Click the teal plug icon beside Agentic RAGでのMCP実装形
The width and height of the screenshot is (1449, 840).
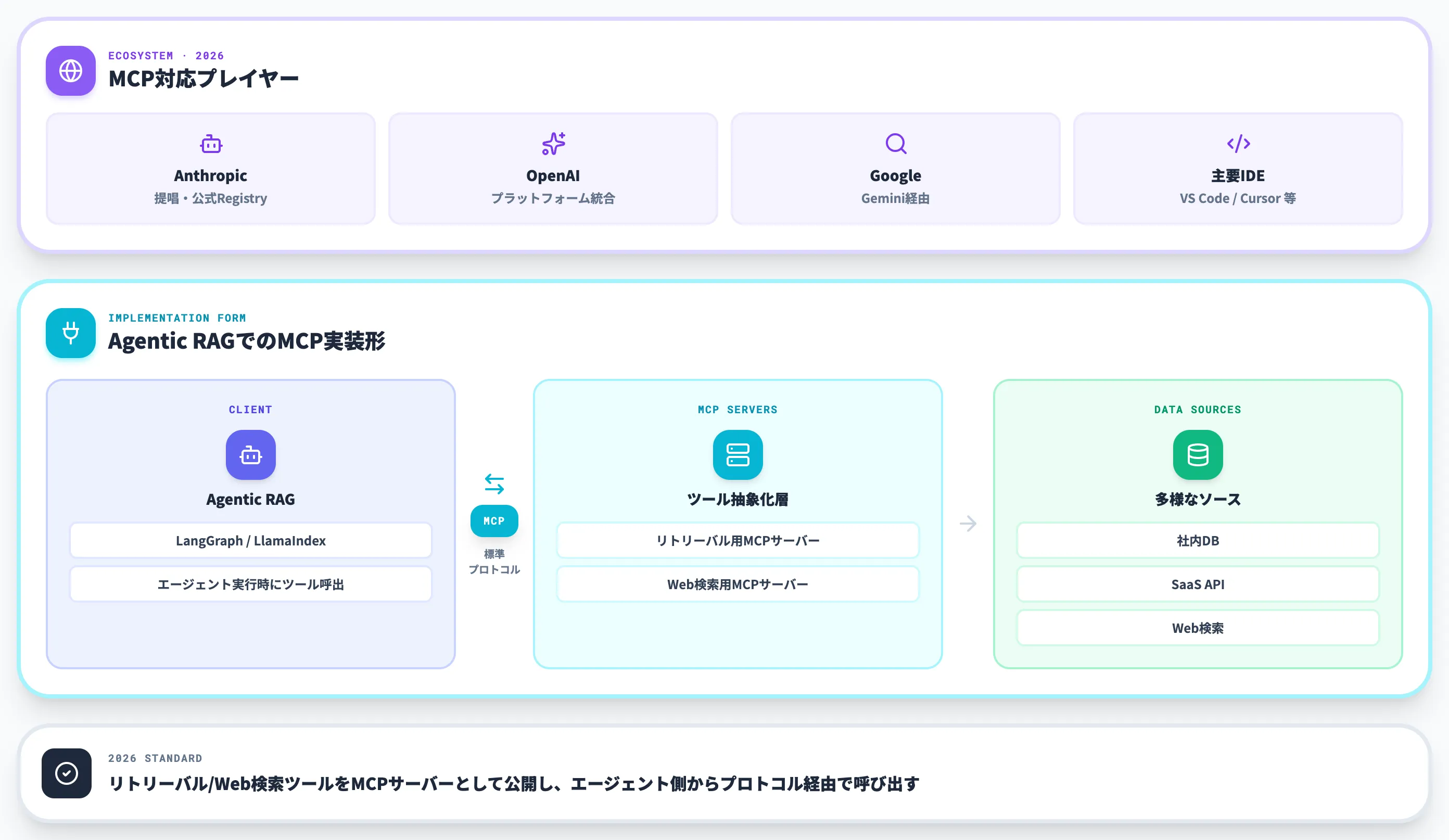pyautogui.click(x=71, y=333)
